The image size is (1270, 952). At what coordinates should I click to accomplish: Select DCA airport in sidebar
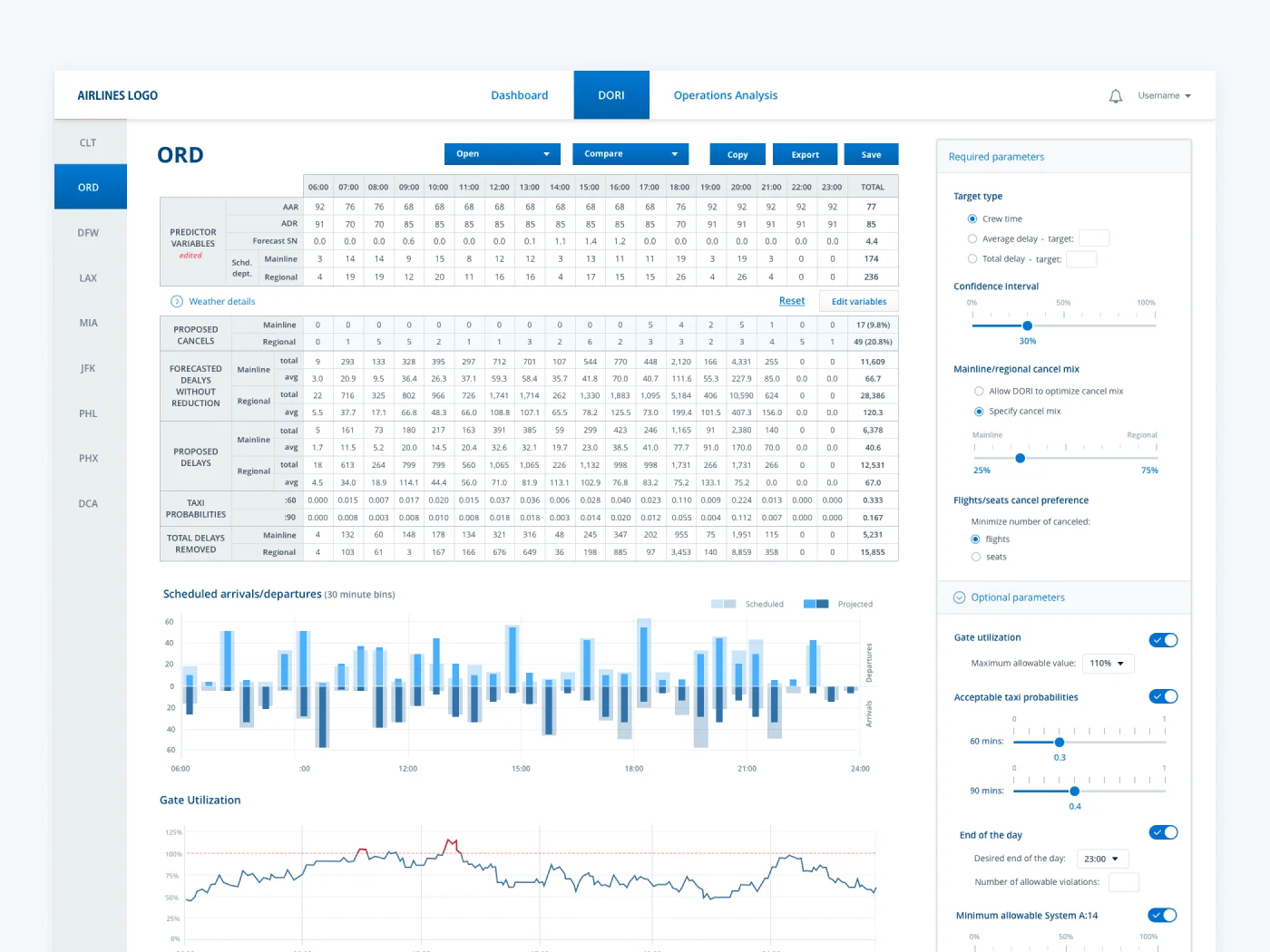click(x=88, y=503)
